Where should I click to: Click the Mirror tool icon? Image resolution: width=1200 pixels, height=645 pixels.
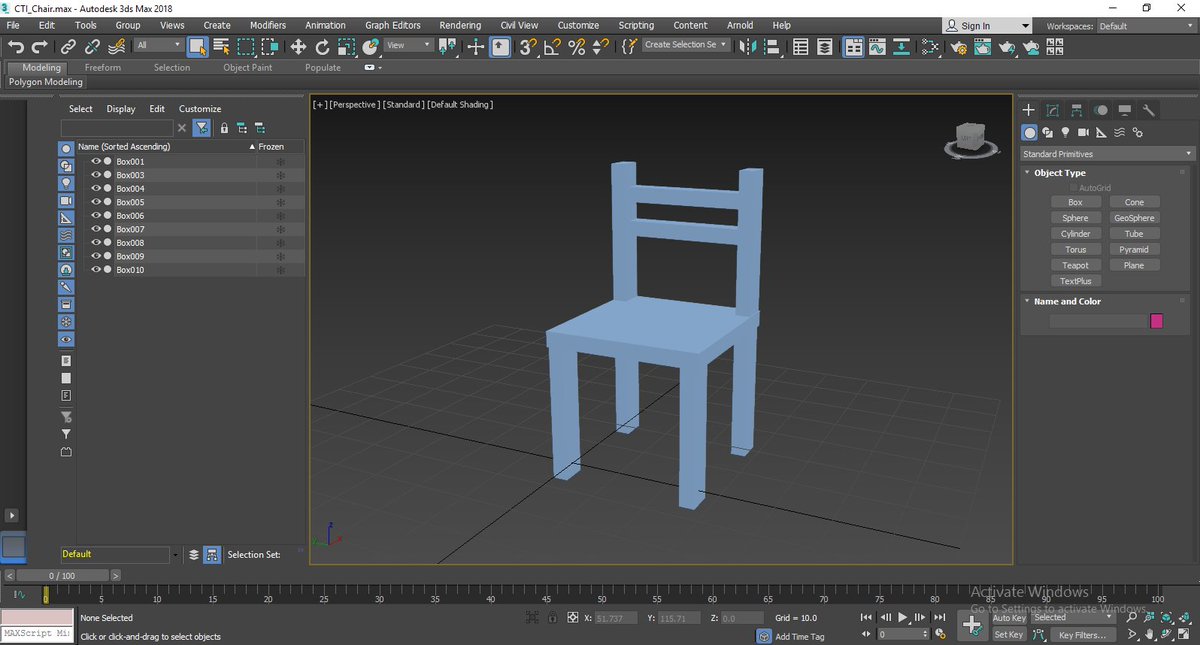point(746,46)
